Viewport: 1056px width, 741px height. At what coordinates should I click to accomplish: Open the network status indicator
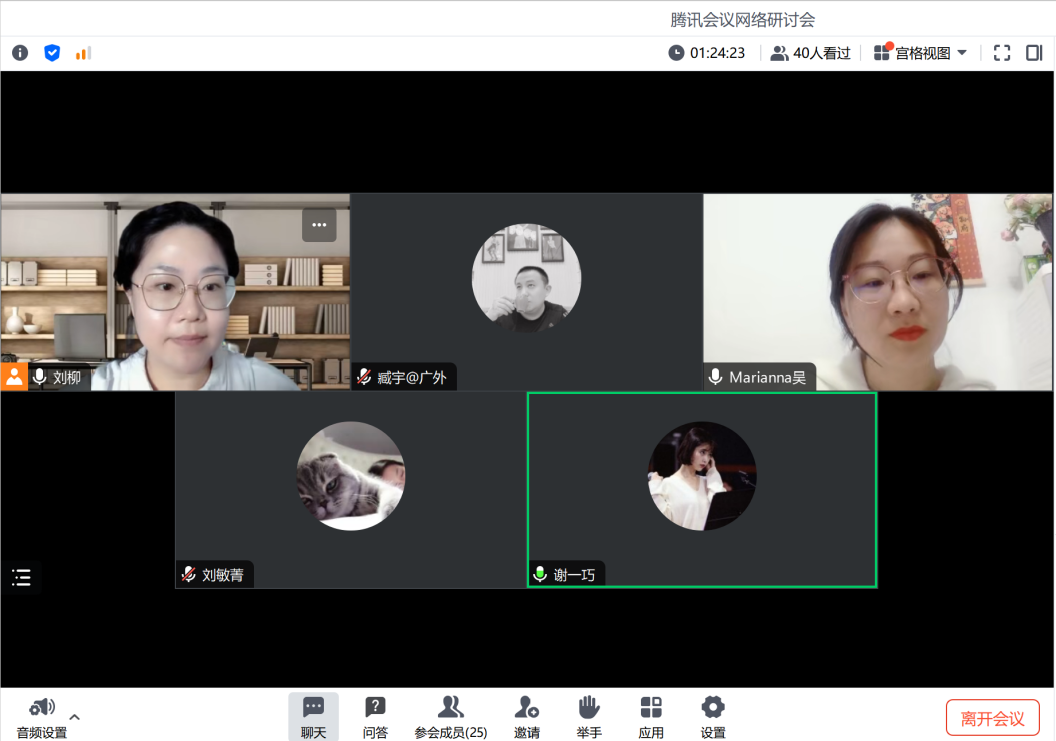(83, 52)
